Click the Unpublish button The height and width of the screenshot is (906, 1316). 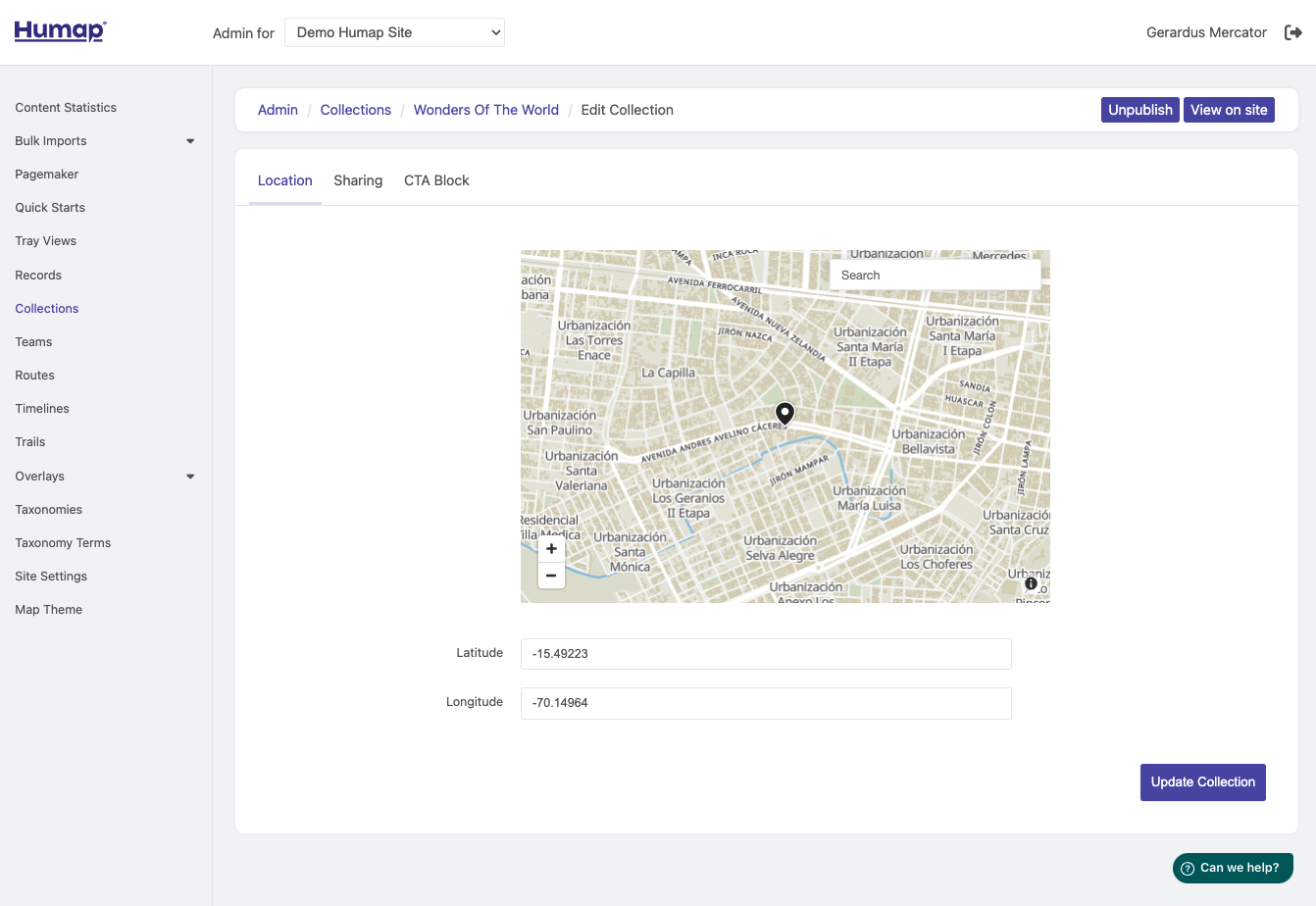tap(1139, 110)
